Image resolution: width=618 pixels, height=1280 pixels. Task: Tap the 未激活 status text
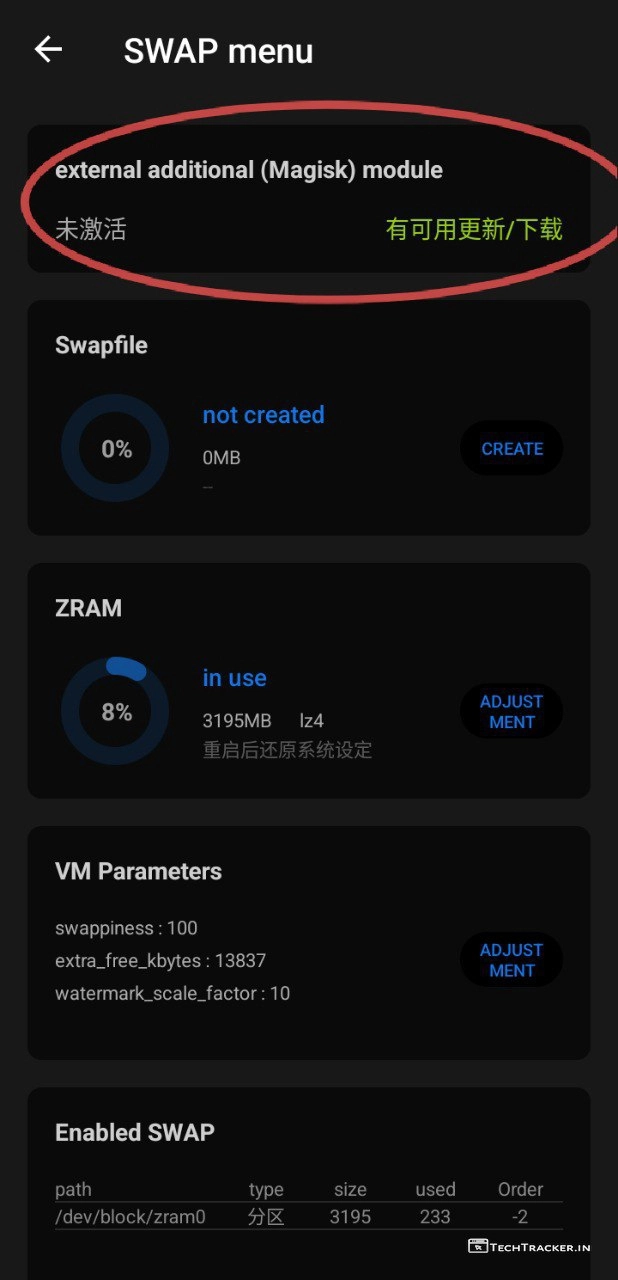click(x=91, y=229)
